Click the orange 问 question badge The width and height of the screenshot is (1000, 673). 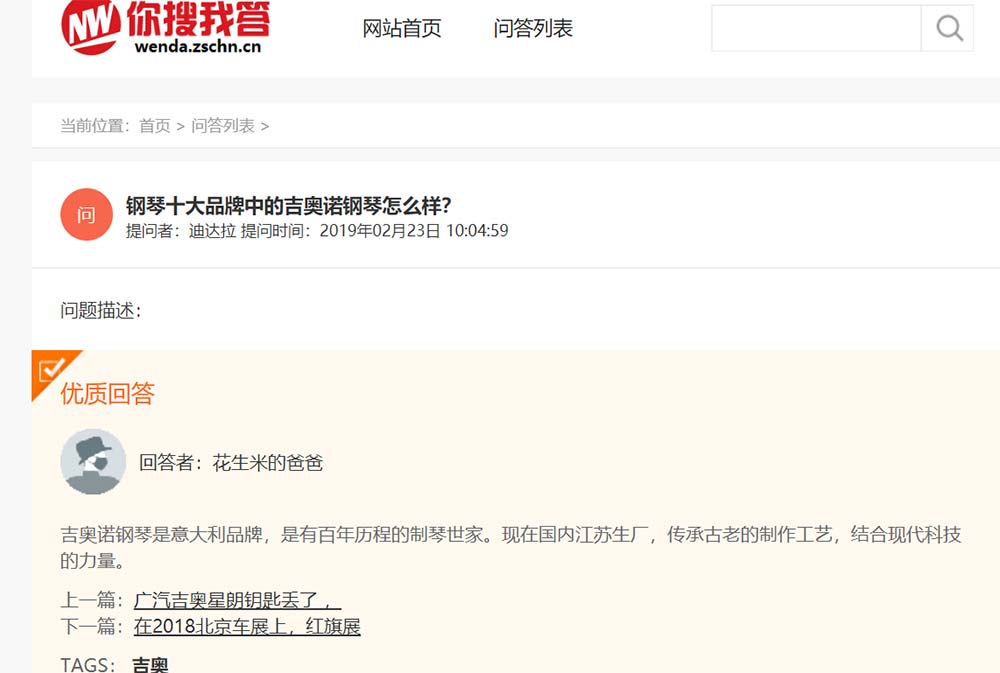(x=87, y=215)
